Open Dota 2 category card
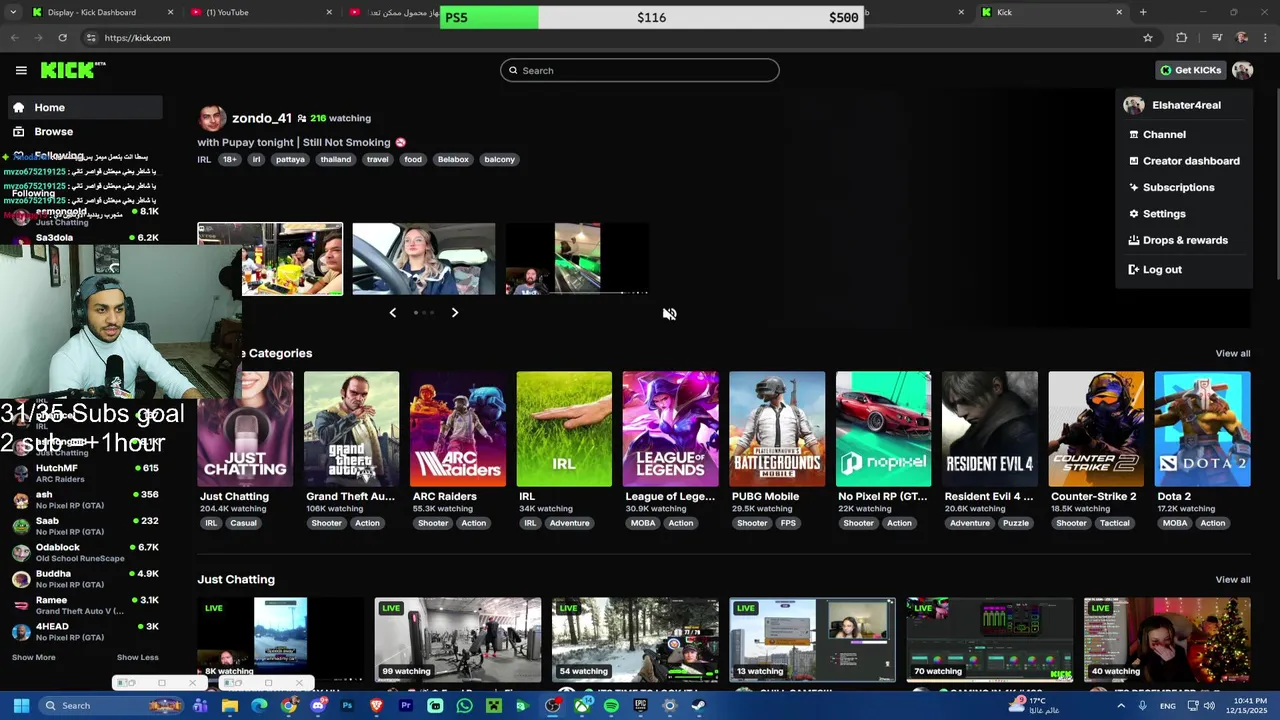1280x720 pixels. coord(1202,429)
